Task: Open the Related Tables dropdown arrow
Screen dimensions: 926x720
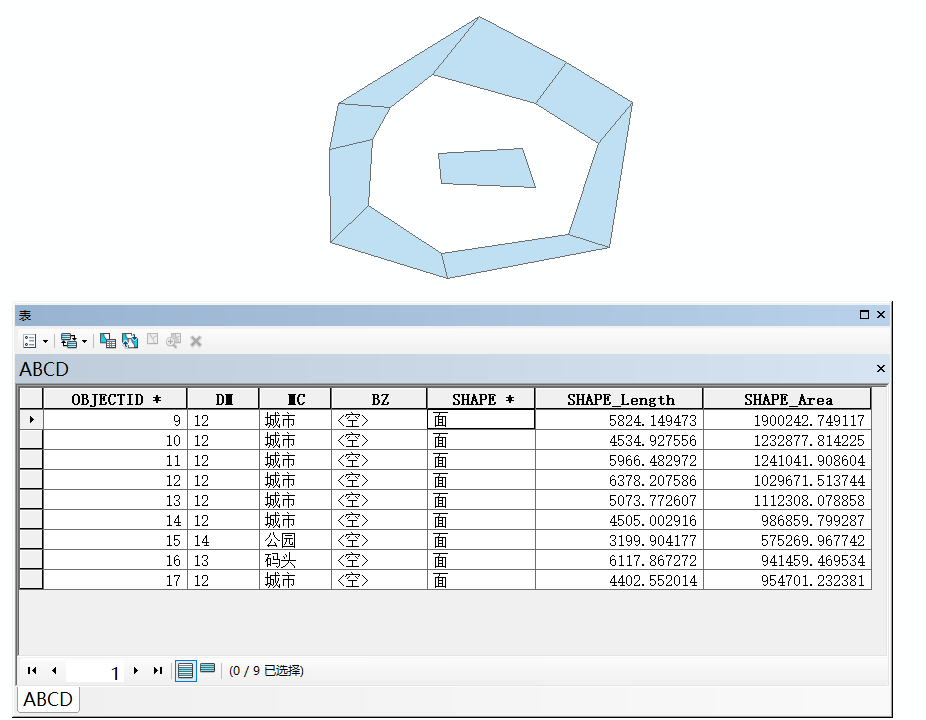Action: coord(86,340)
